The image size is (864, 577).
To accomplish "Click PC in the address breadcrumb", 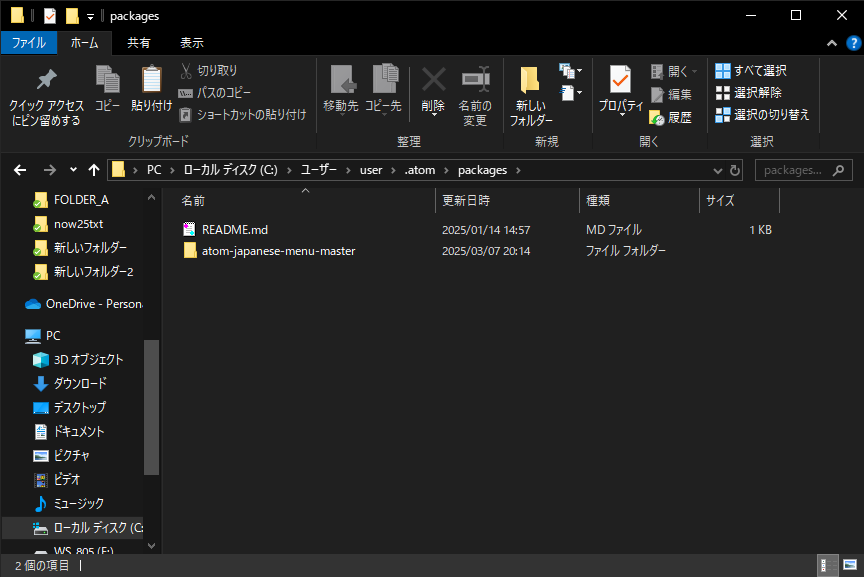I will tap(154, 170).
